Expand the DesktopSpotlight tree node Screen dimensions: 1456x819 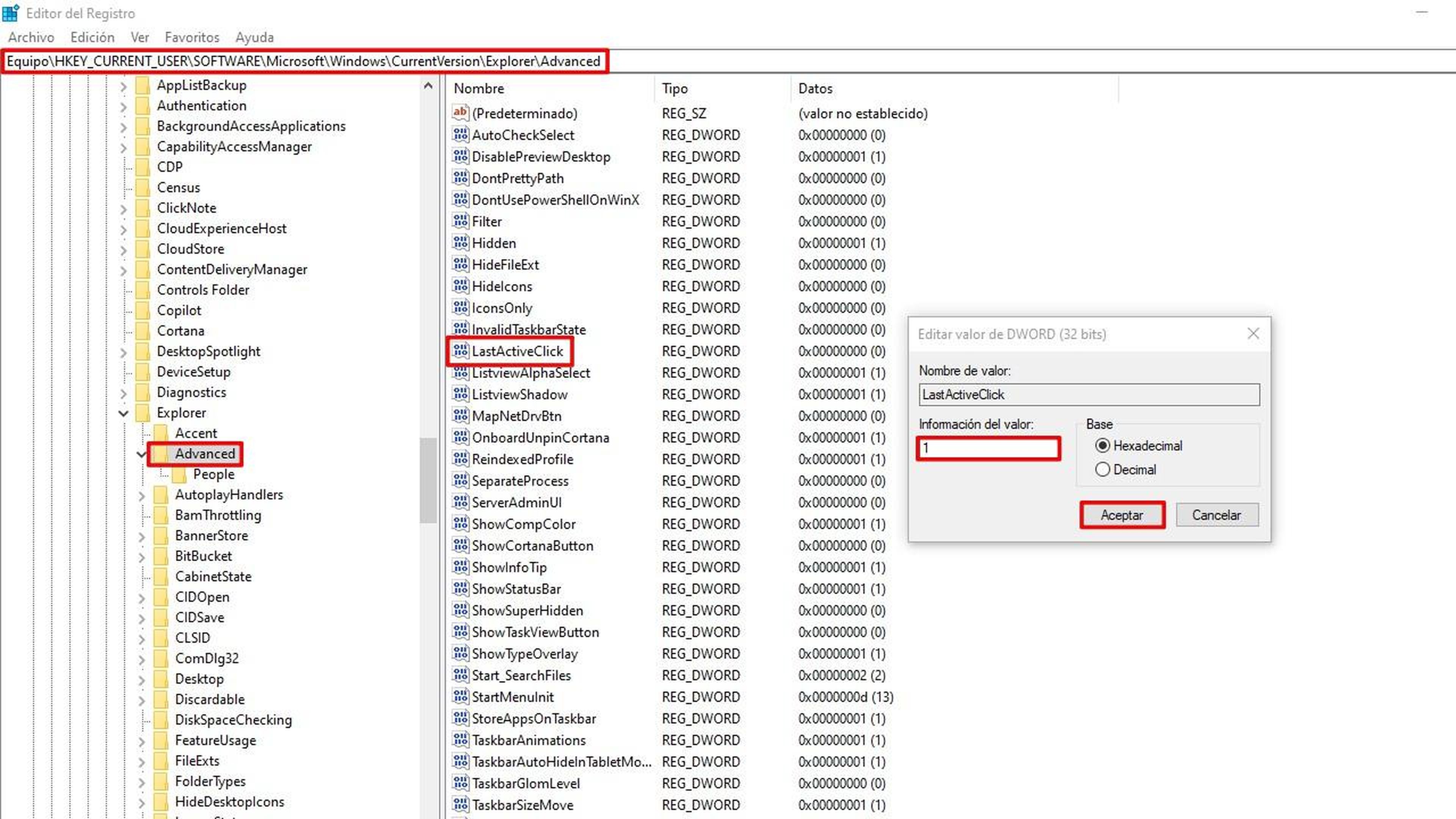coord(123,352)
